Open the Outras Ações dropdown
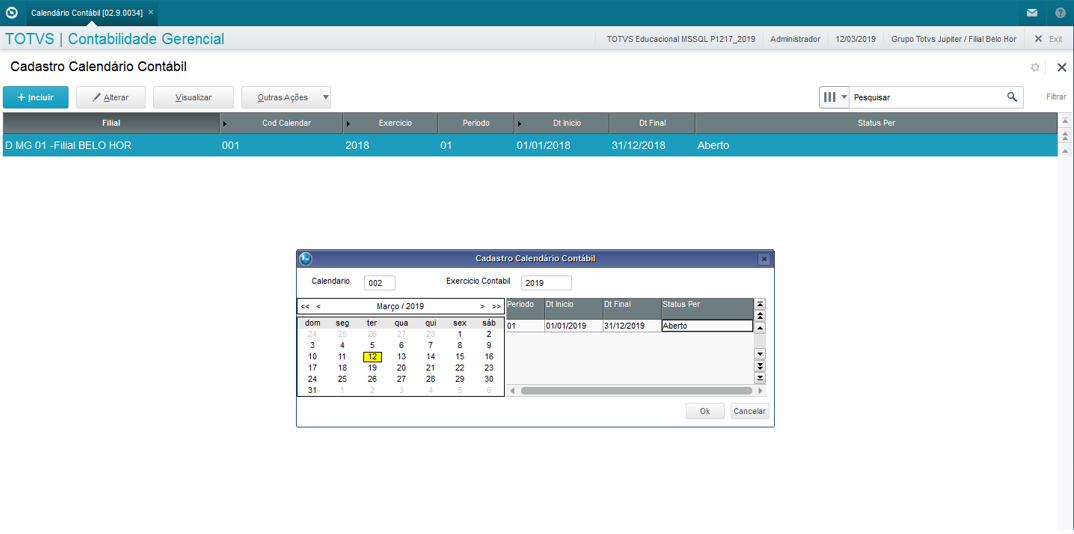 coord(286,97)
